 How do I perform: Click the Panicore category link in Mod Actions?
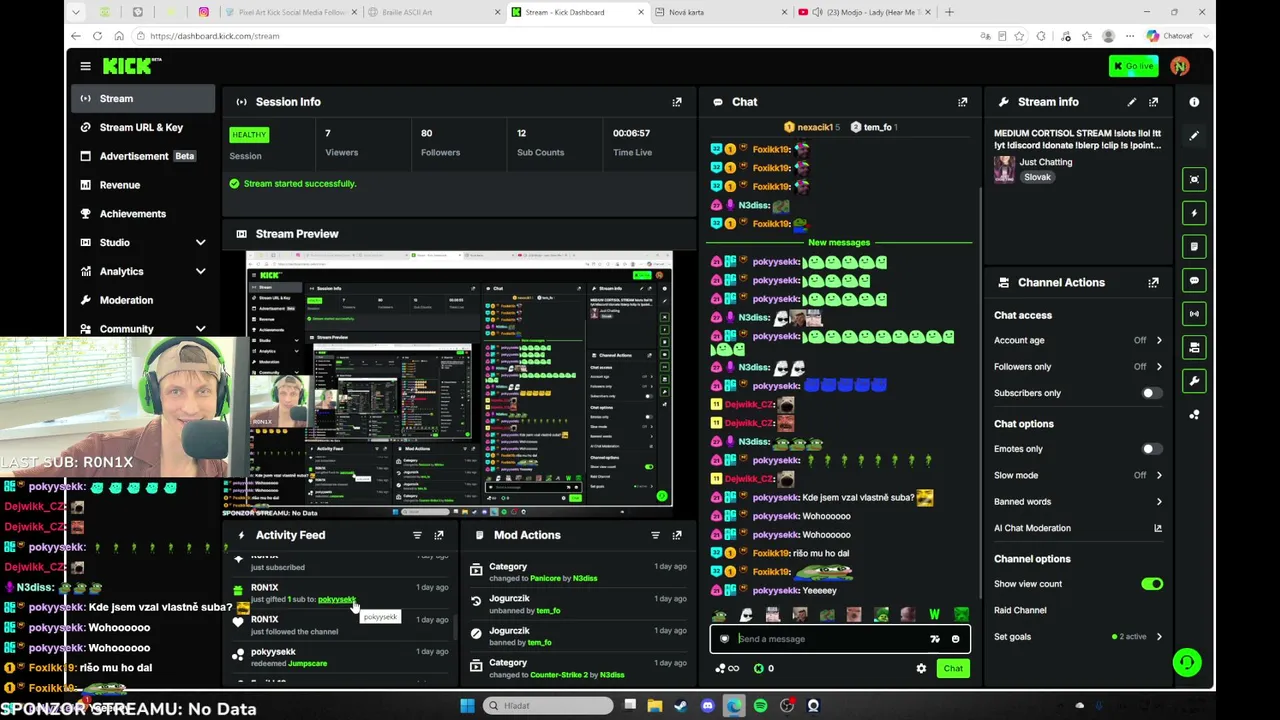(545, 578)
